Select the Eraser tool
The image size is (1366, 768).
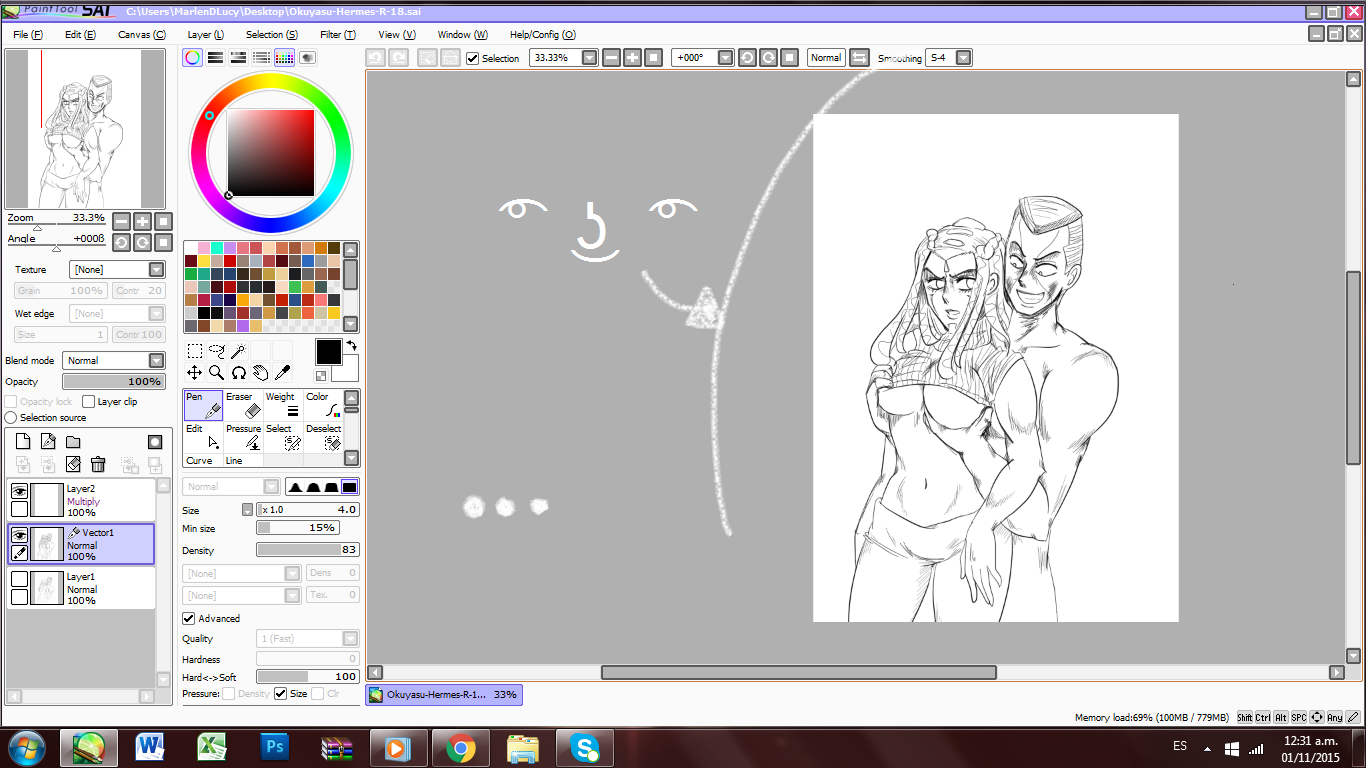tap(242, 405)
